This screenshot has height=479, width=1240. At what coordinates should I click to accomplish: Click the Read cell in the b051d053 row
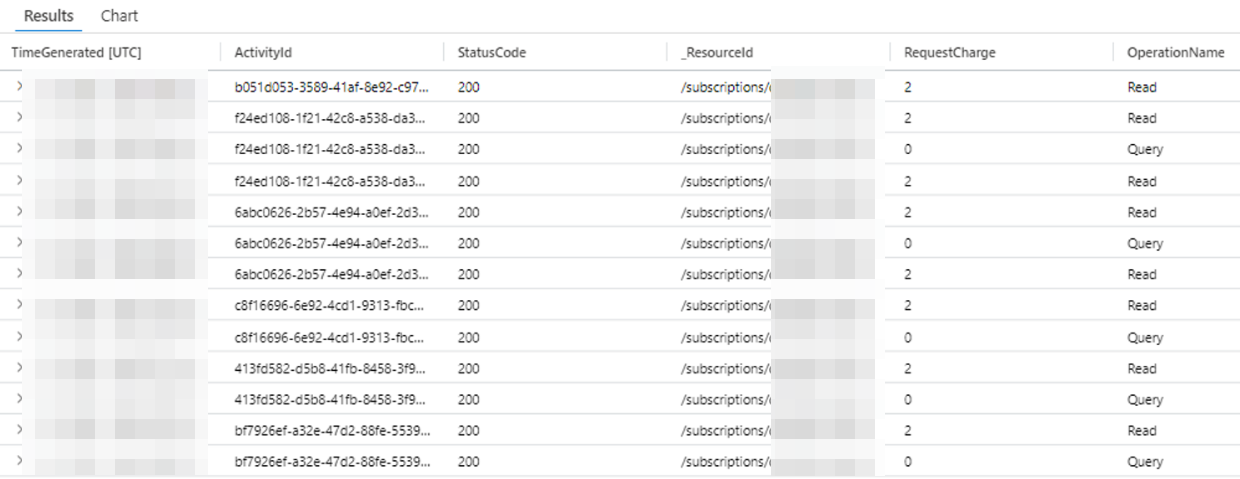(x=1142, y=87)
